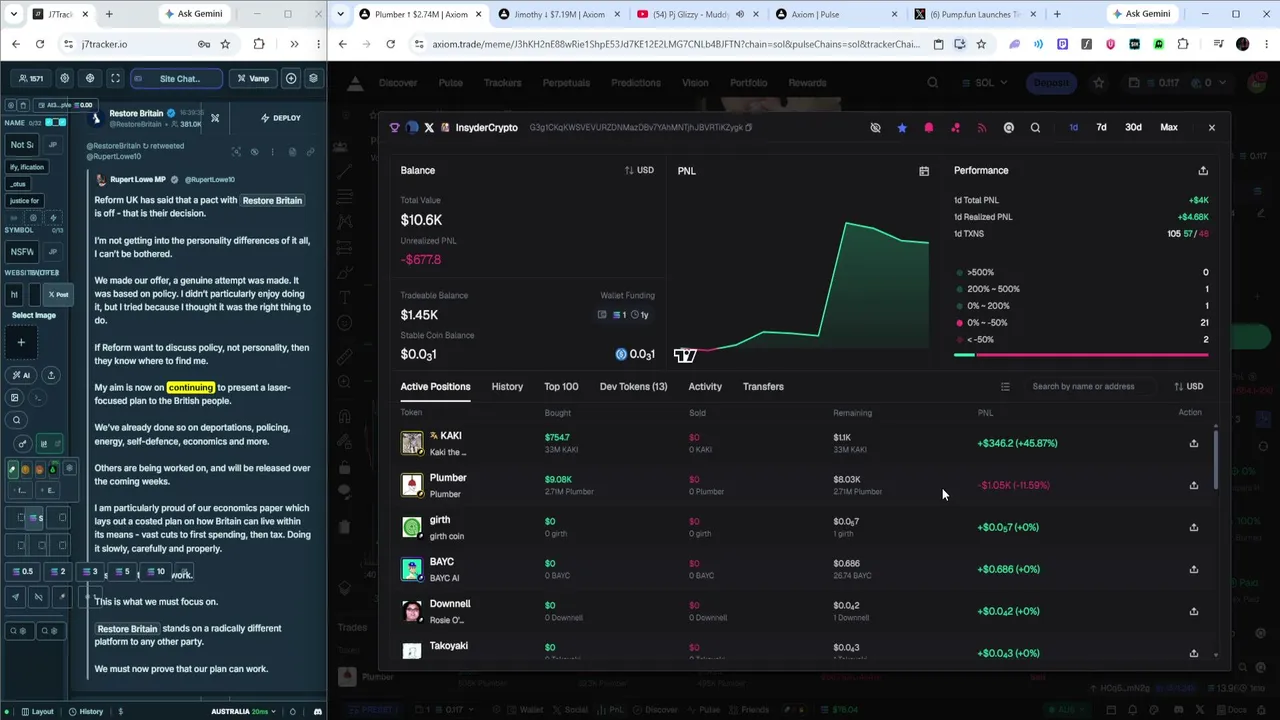The height and width of the screenshot is (720, 1280).
Task: Open the PNL calendar icon
Action: pos(924,171)
